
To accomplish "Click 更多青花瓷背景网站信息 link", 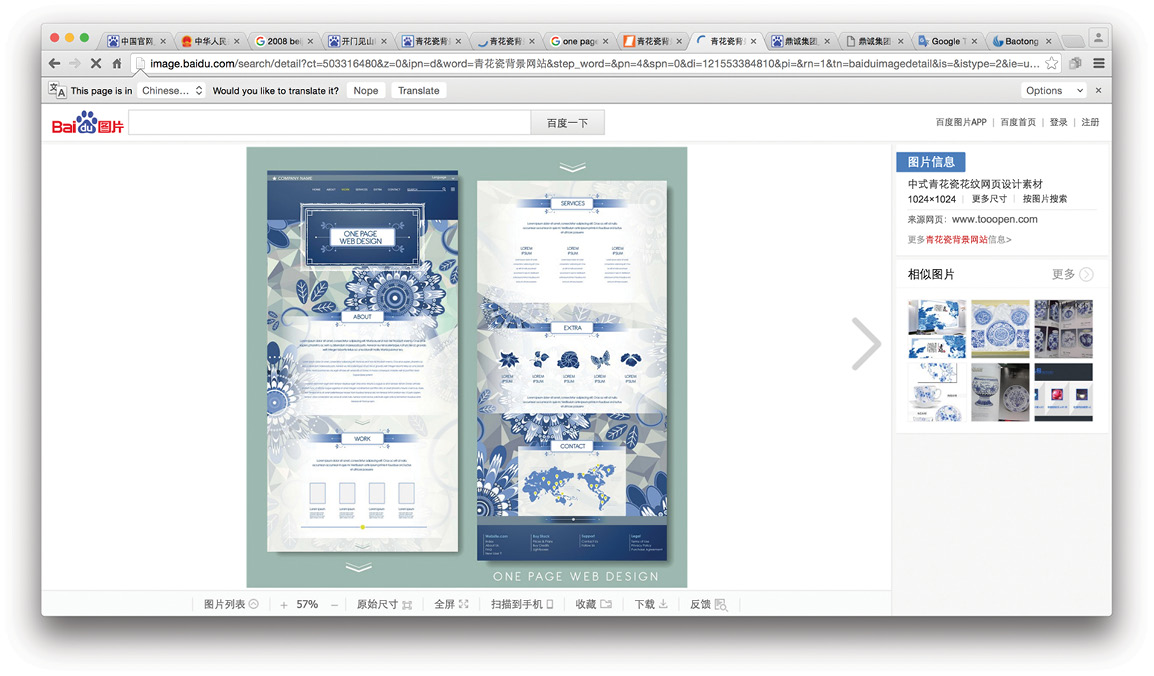I will (x=959, y=239).
